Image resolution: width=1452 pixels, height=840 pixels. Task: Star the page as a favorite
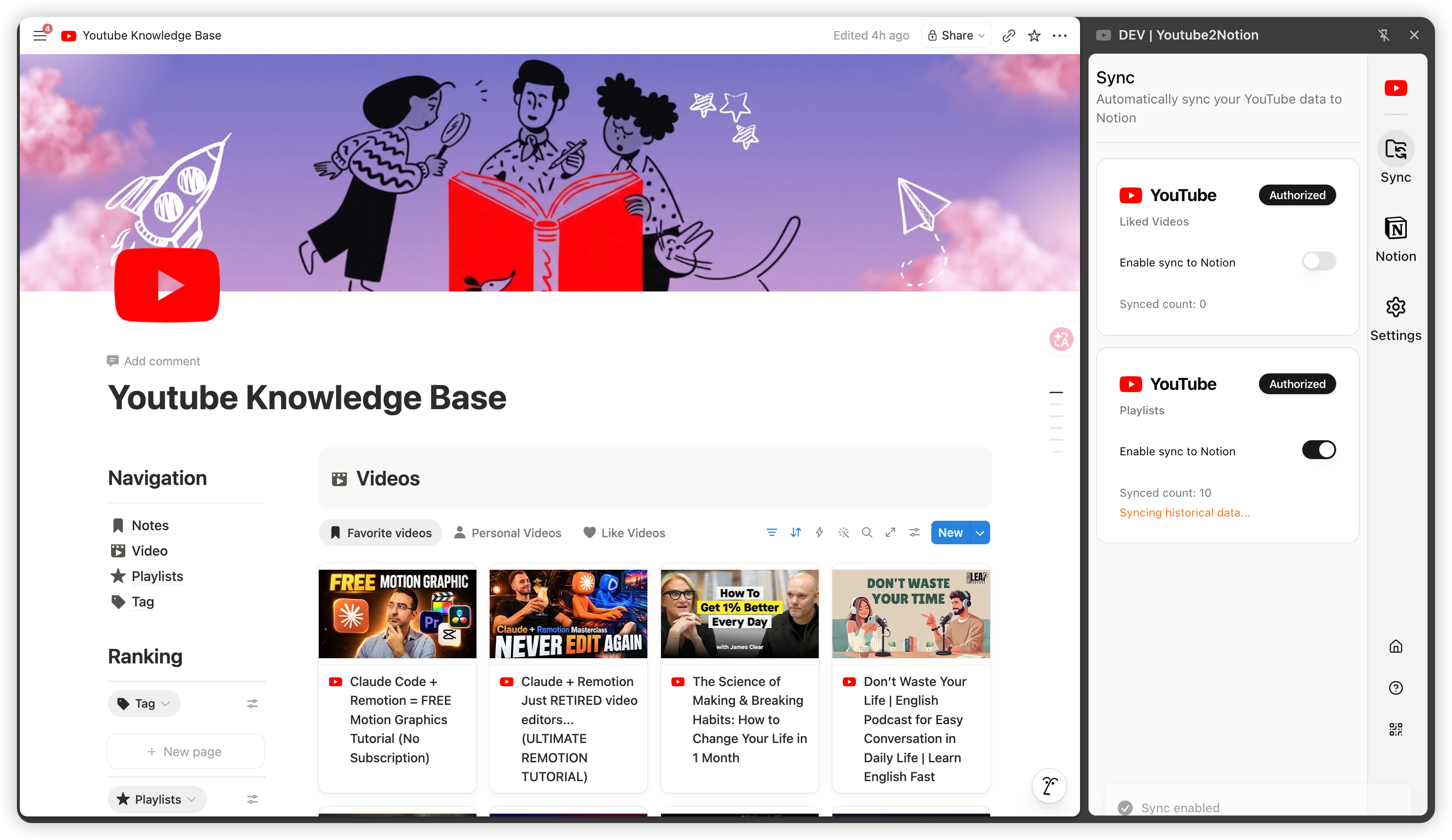point(1034,36)
